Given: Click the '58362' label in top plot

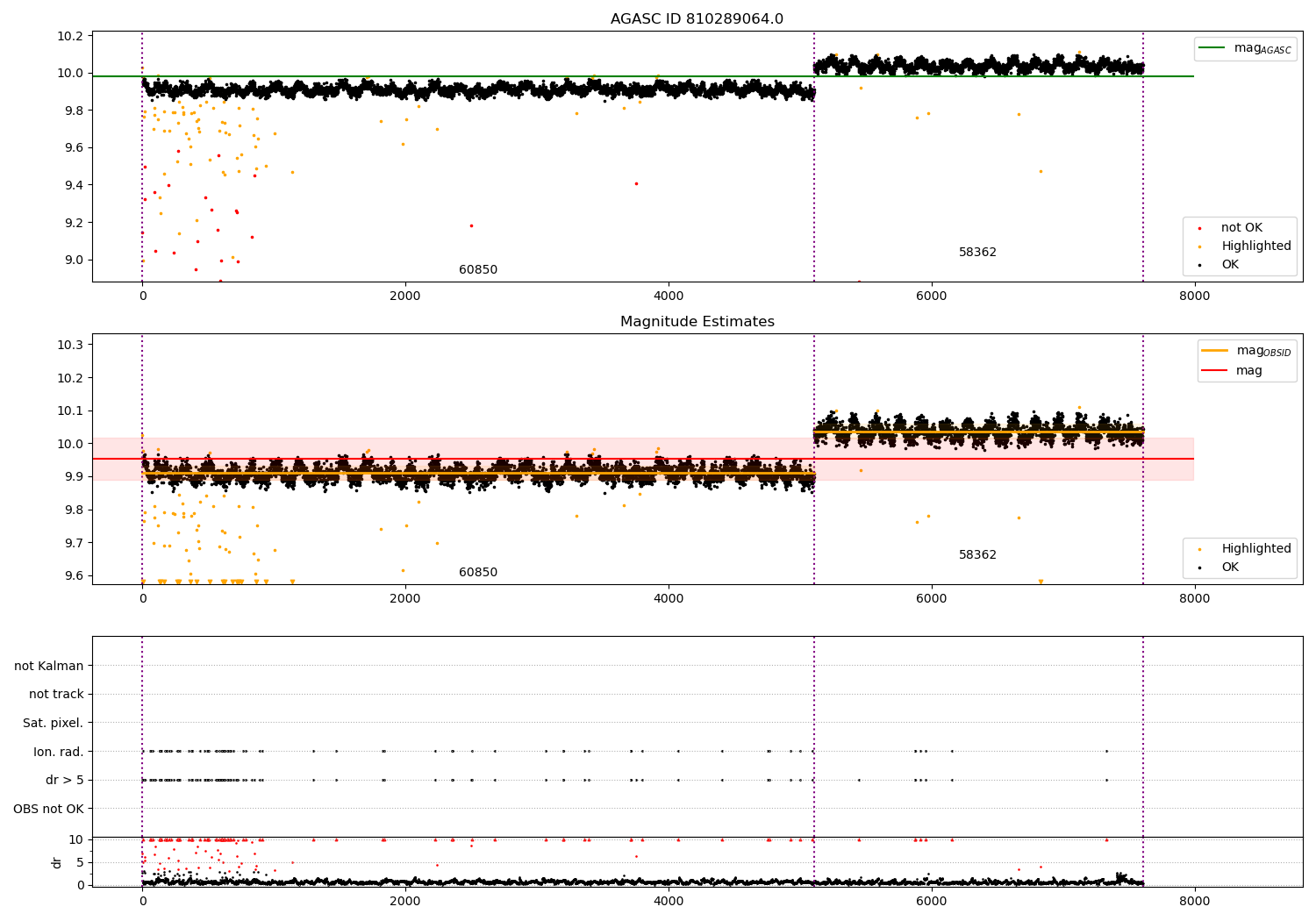Looking at the screenshot, I should pos(977,253).
